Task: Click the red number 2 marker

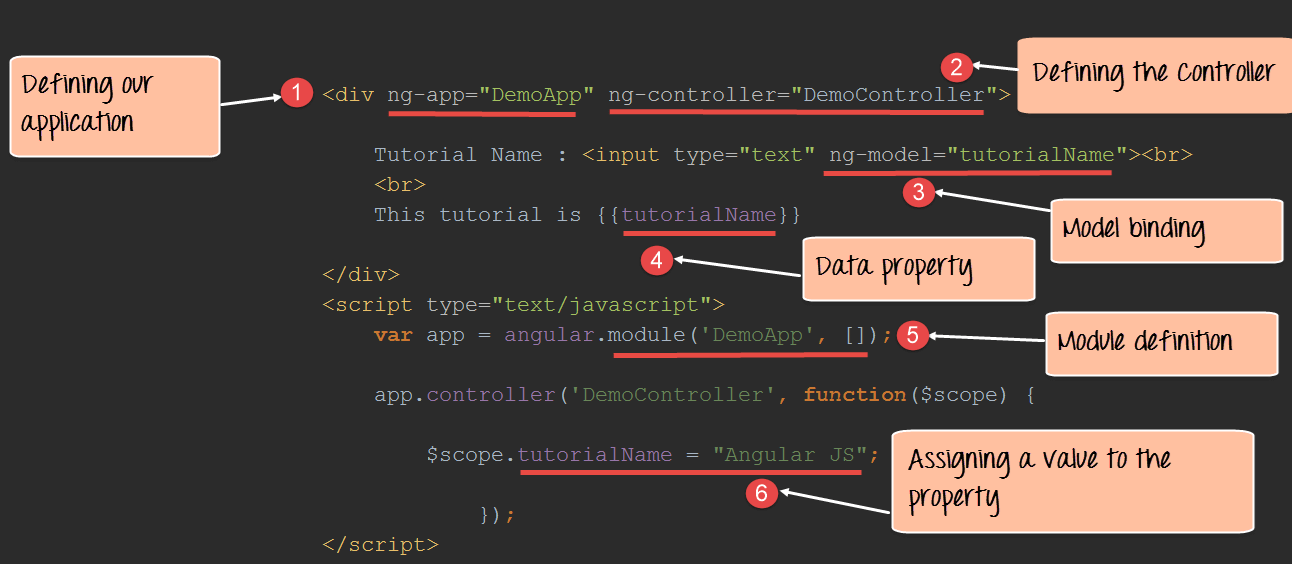Action: 956,67
